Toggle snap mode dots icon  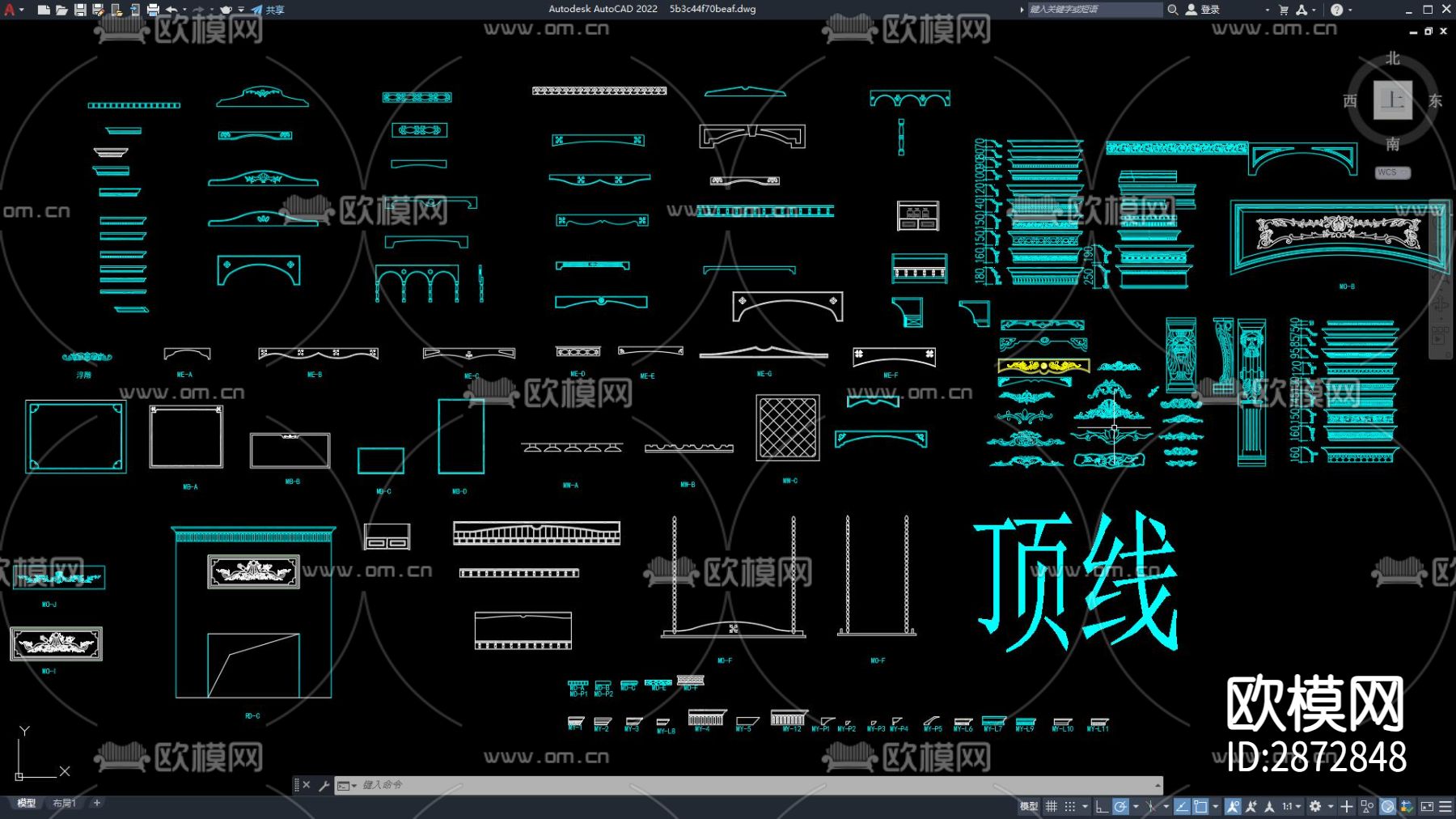[1070, 806]
